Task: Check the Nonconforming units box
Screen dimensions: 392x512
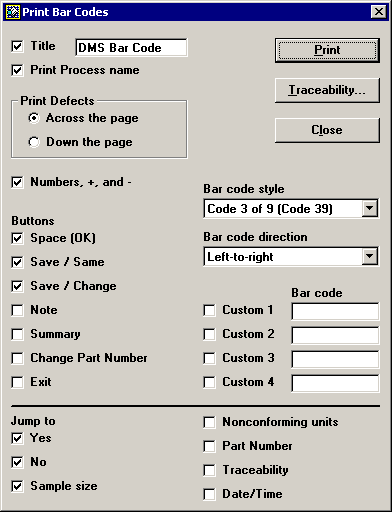Action: click(x=209, y=422)
